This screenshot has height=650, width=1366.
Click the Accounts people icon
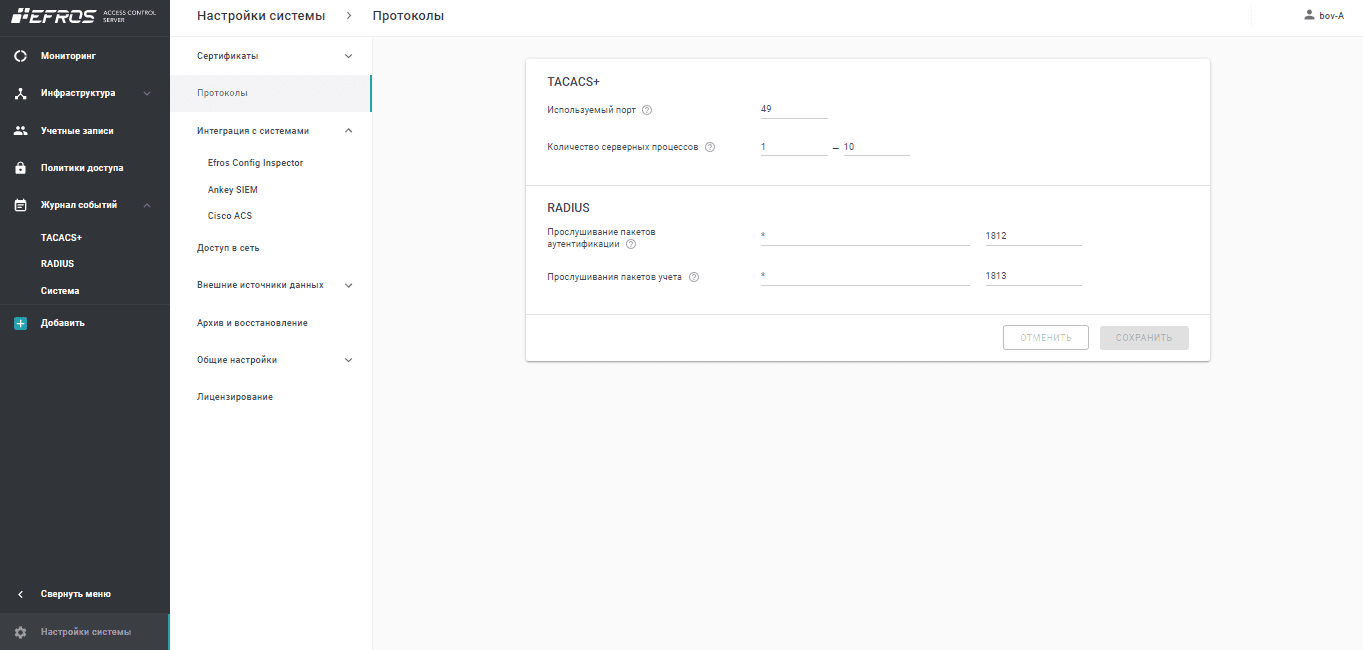[x=20, y=131]
